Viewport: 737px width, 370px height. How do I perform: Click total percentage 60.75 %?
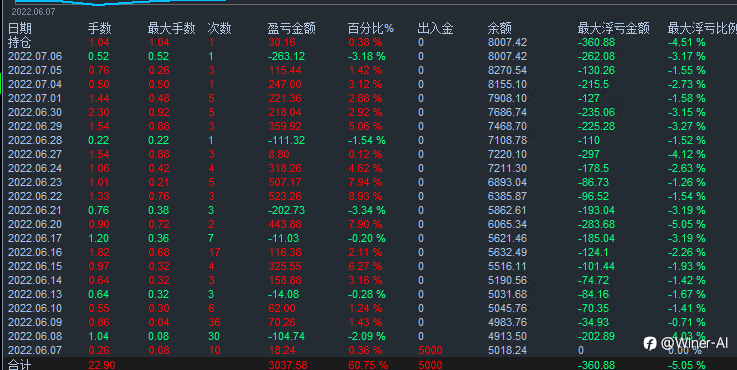click(368, 365)
